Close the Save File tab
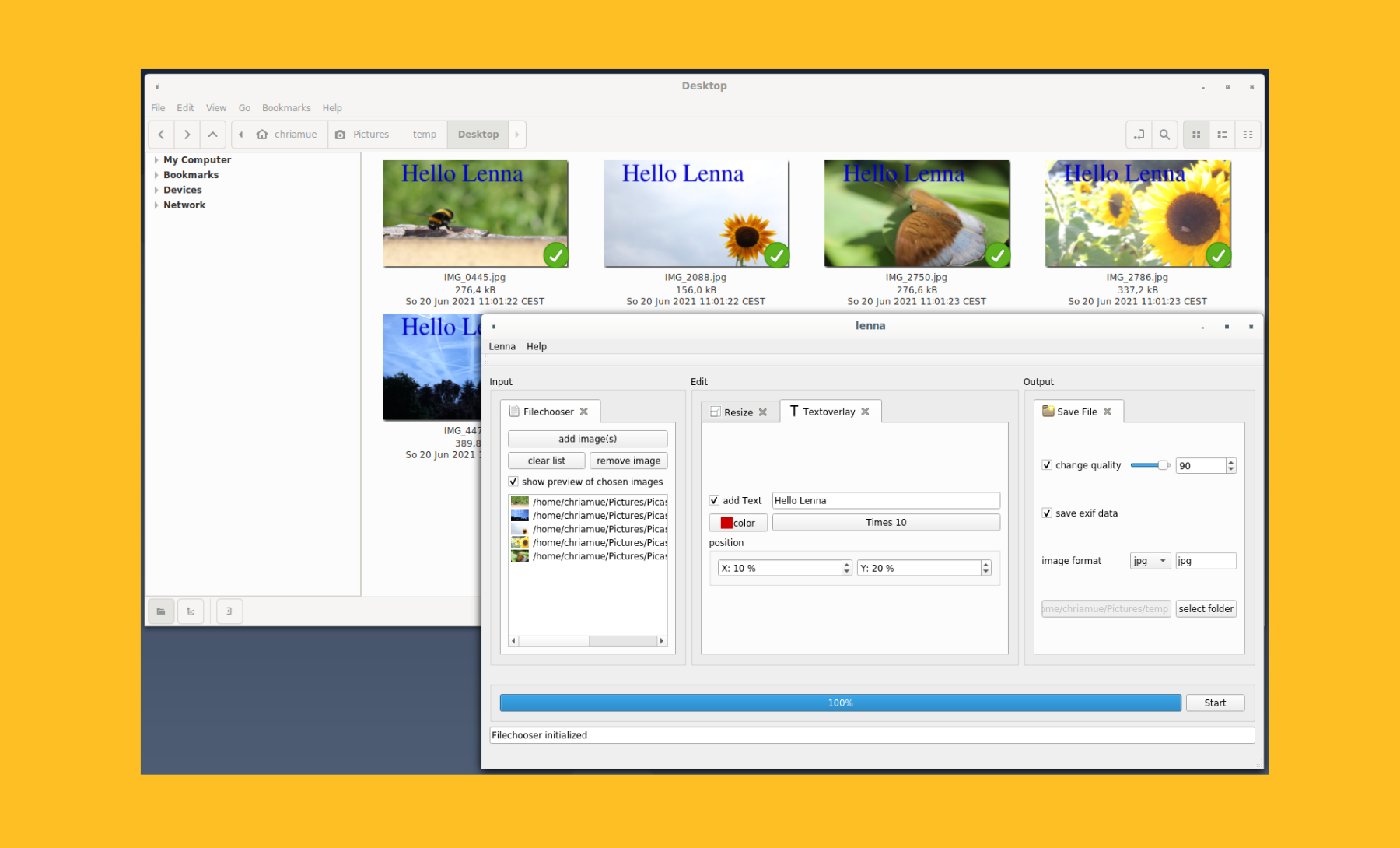Image resolution: width=1400 pixels, height=848 pixels. pyautogui.click(x=1108, y=412)
